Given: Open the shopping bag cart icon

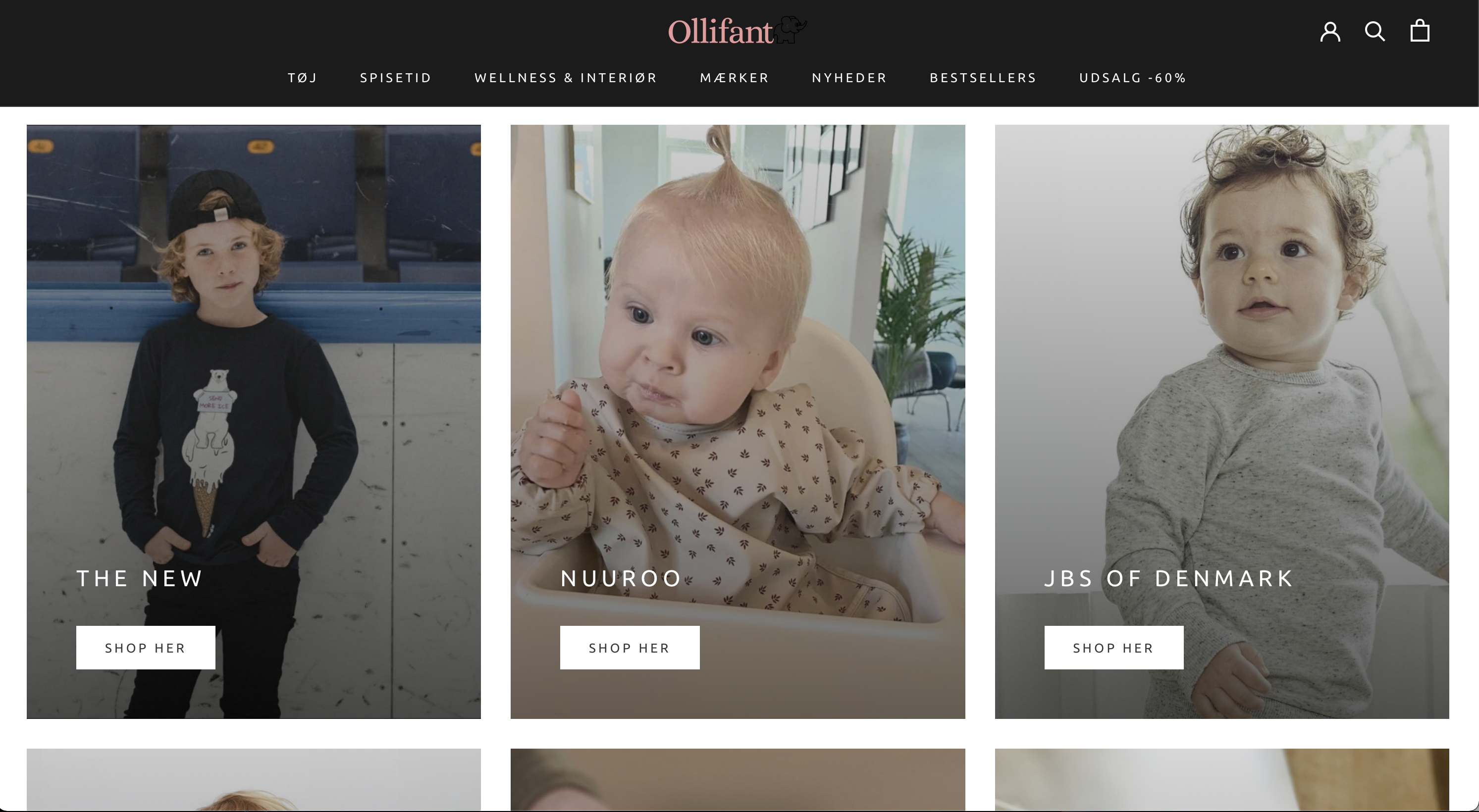Looking at the screenshot, I should click(1420, 31).
